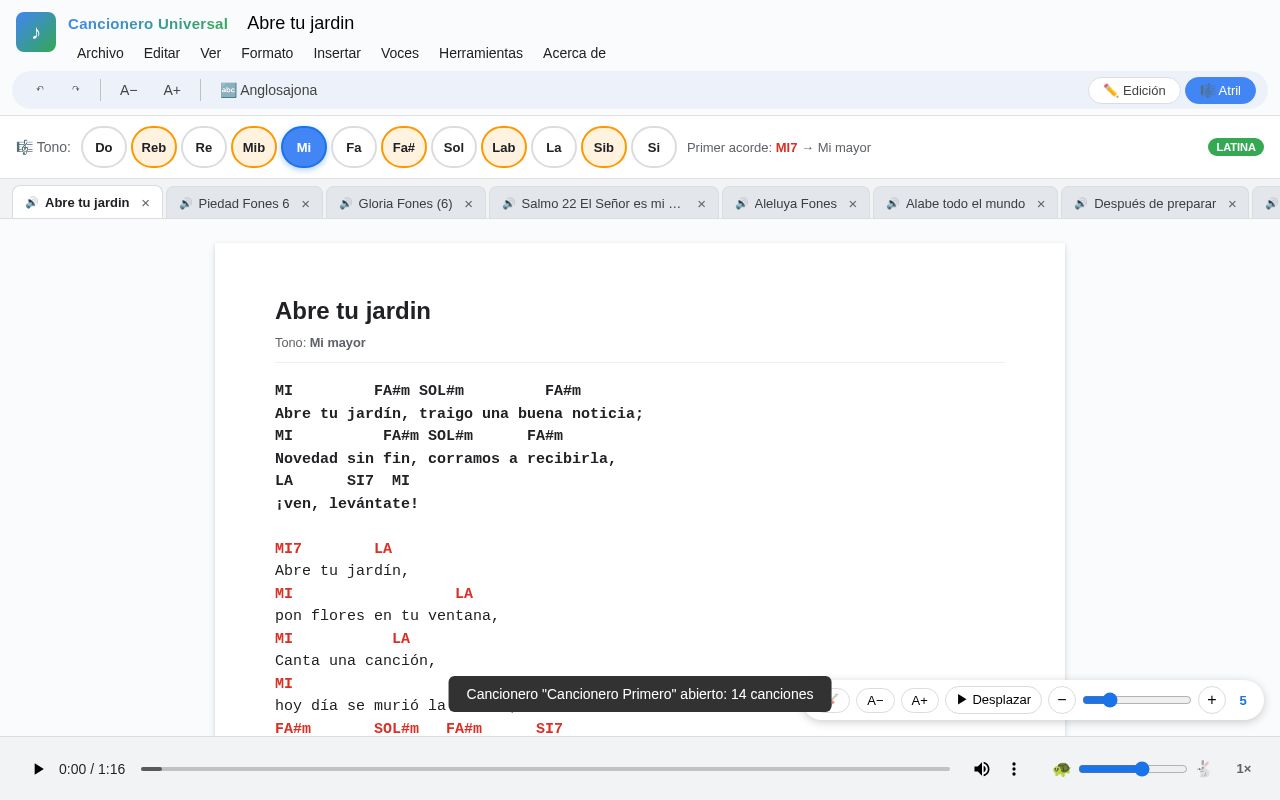Select the La key
Image resolution: width=1280 pixels, height=800 pixels.
tap(554, 147)
